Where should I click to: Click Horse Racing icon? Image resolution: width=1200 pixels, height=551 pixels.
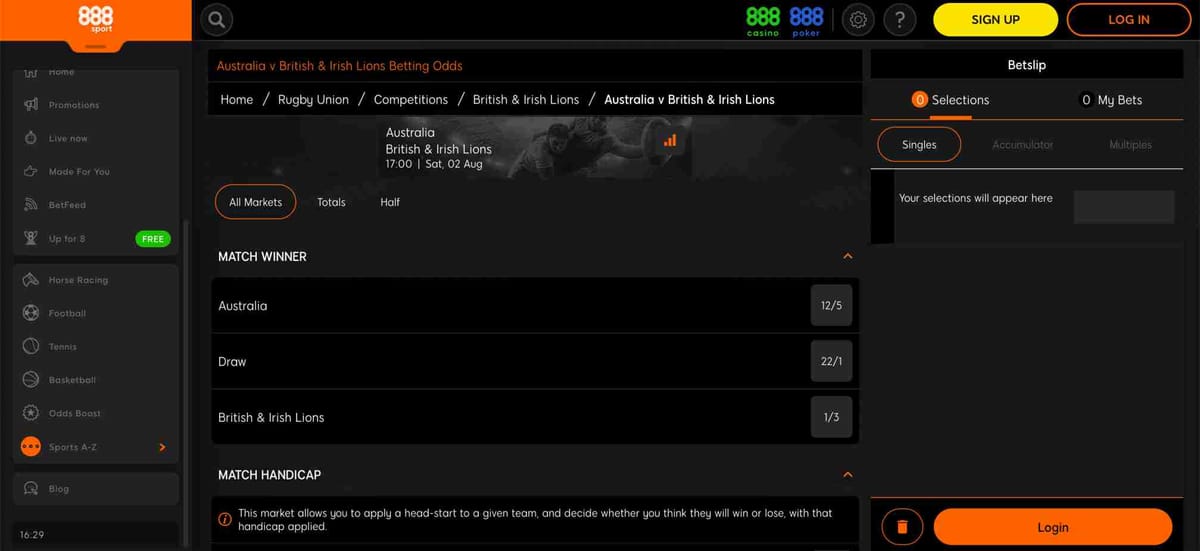click(31, 280)
